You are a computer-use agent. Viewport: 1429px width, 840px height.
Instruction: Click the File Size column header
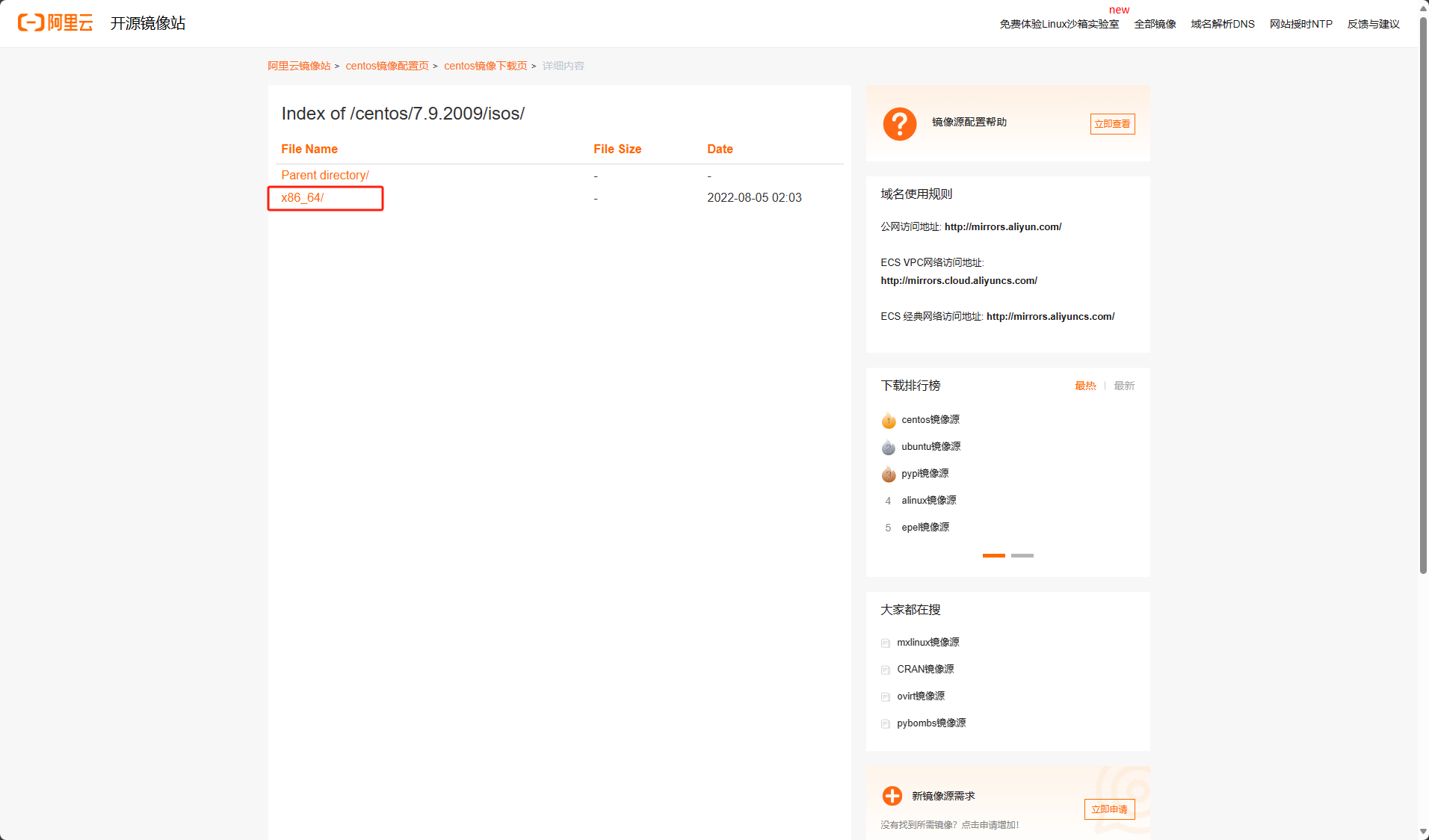pos(617,149)
